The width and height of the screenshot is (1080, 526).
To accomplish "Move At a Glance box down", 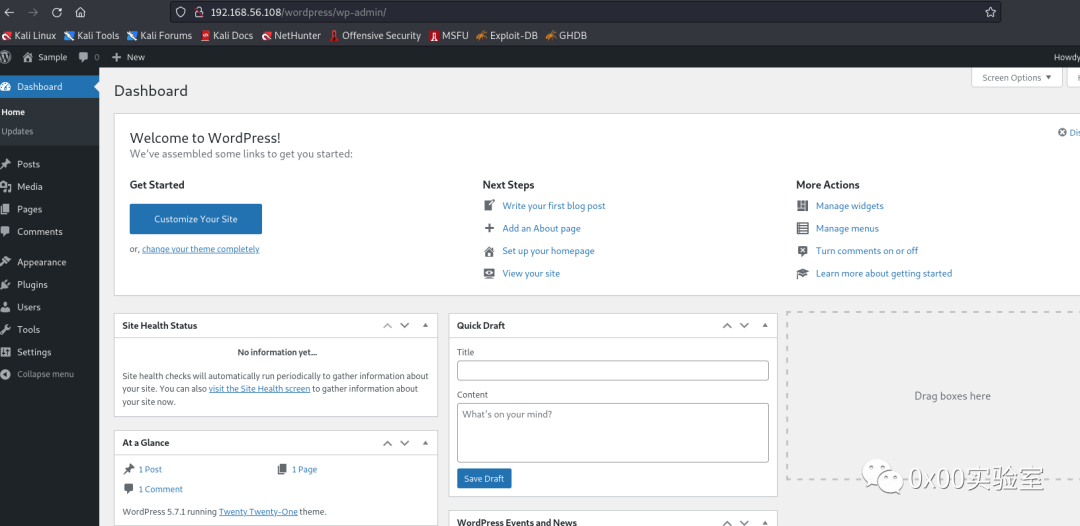I will tap(405, 443).
